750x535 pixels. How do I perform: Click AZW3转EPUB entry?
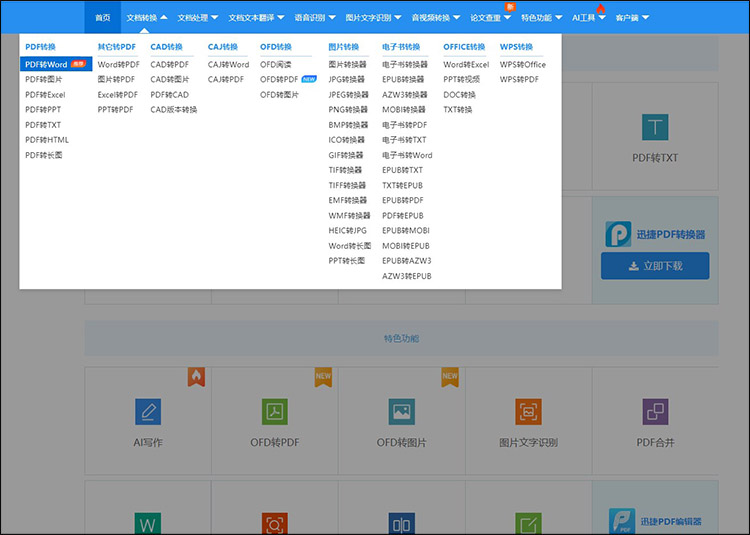coord(407,276)
